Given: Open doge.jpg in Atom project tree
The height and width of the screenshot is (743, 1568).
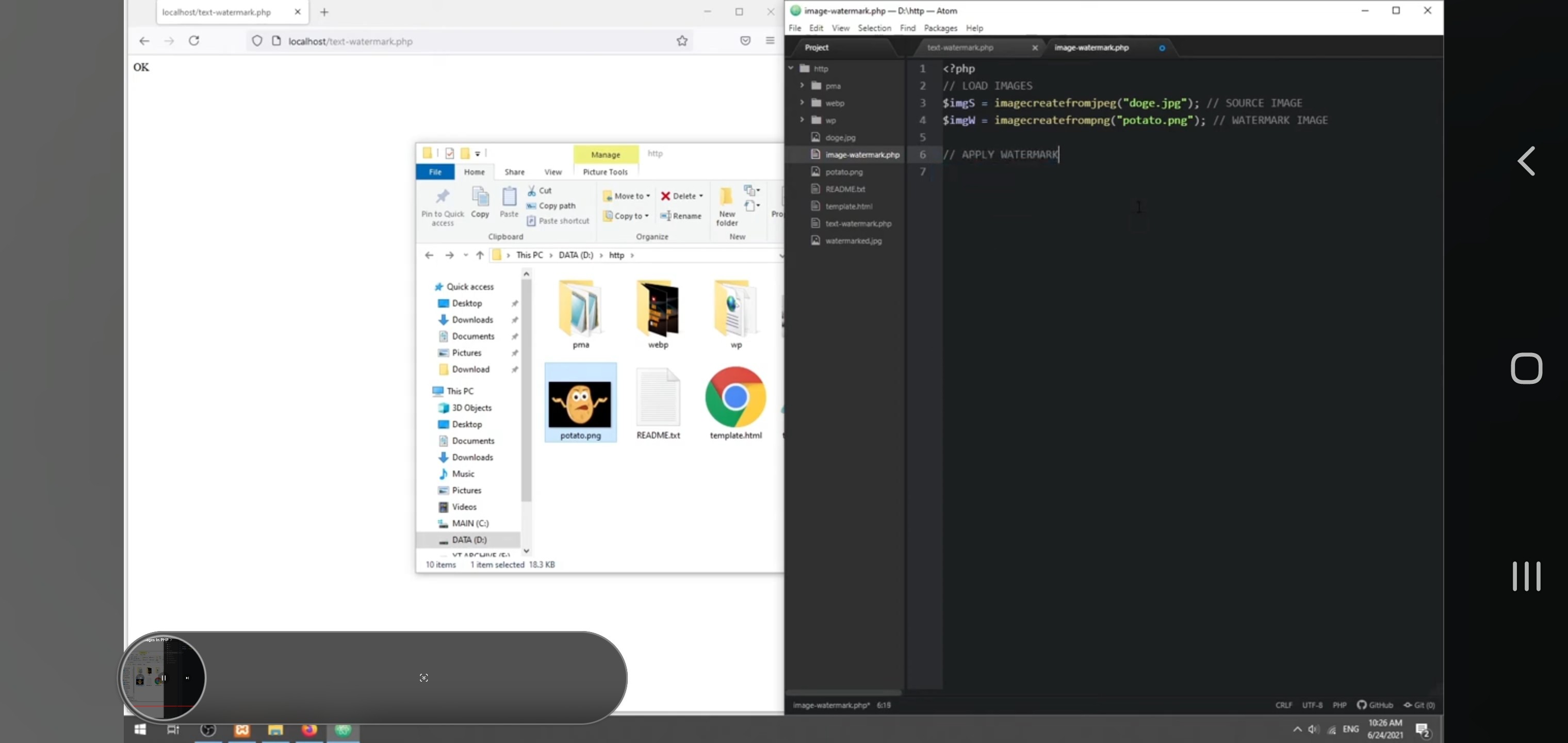Looking at the screenshot, I should 840,138.
